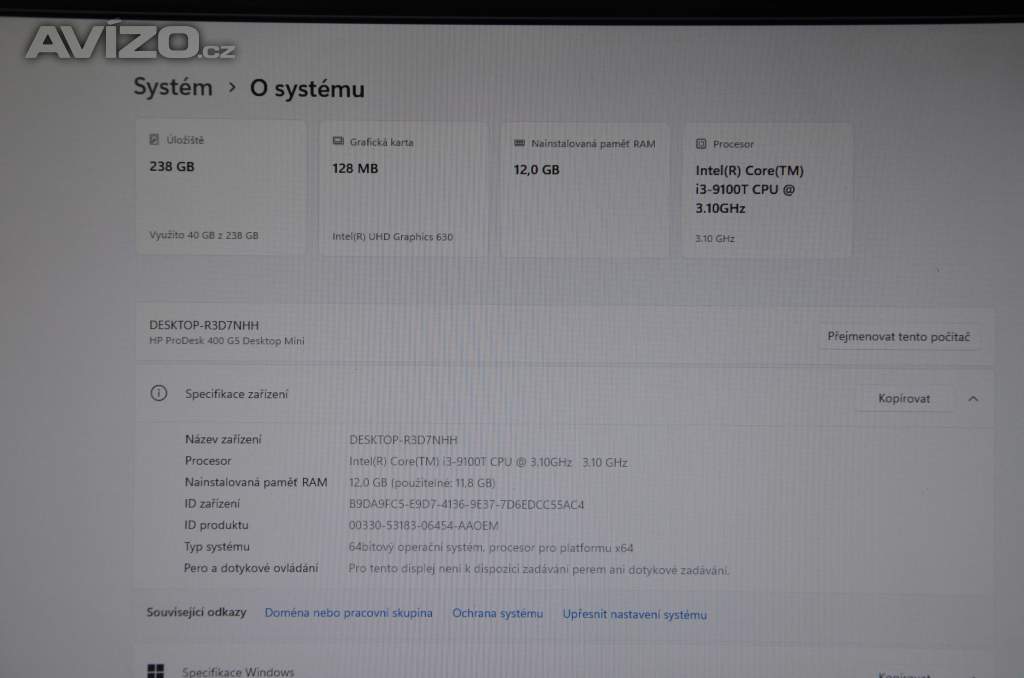Viewport: 1024px width, 678px height.
Task: Click the Windows logo beside Specifikace Windows
Action: pos(156,671)
